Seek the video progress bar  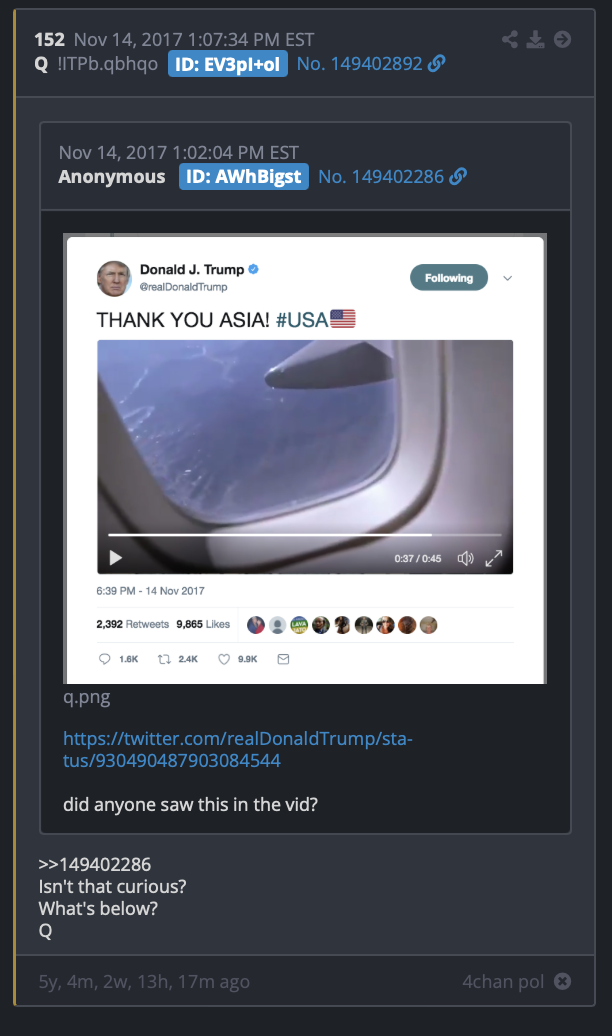305,535
